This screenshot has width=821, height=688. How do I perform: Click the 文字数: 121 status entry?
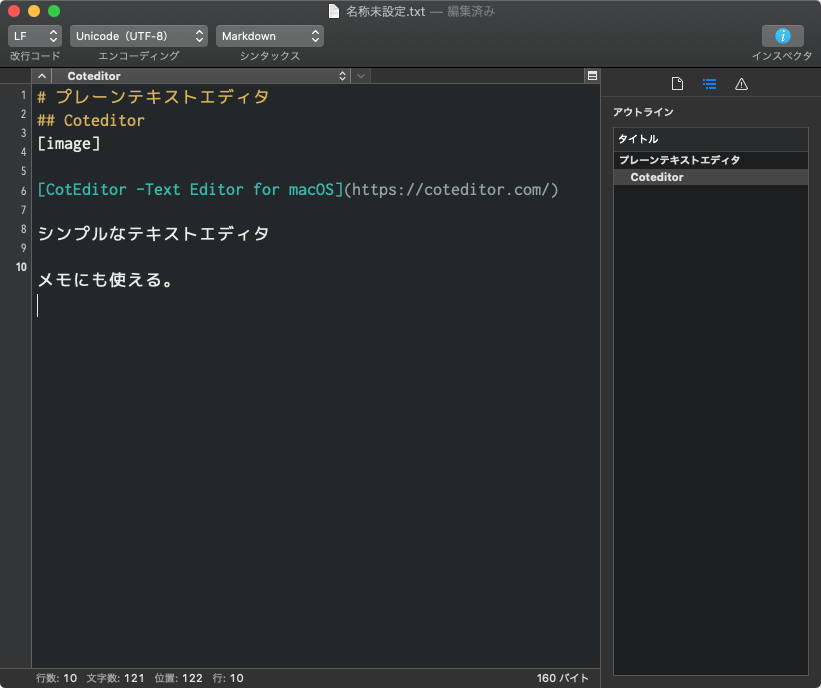[x=115, y=678]
